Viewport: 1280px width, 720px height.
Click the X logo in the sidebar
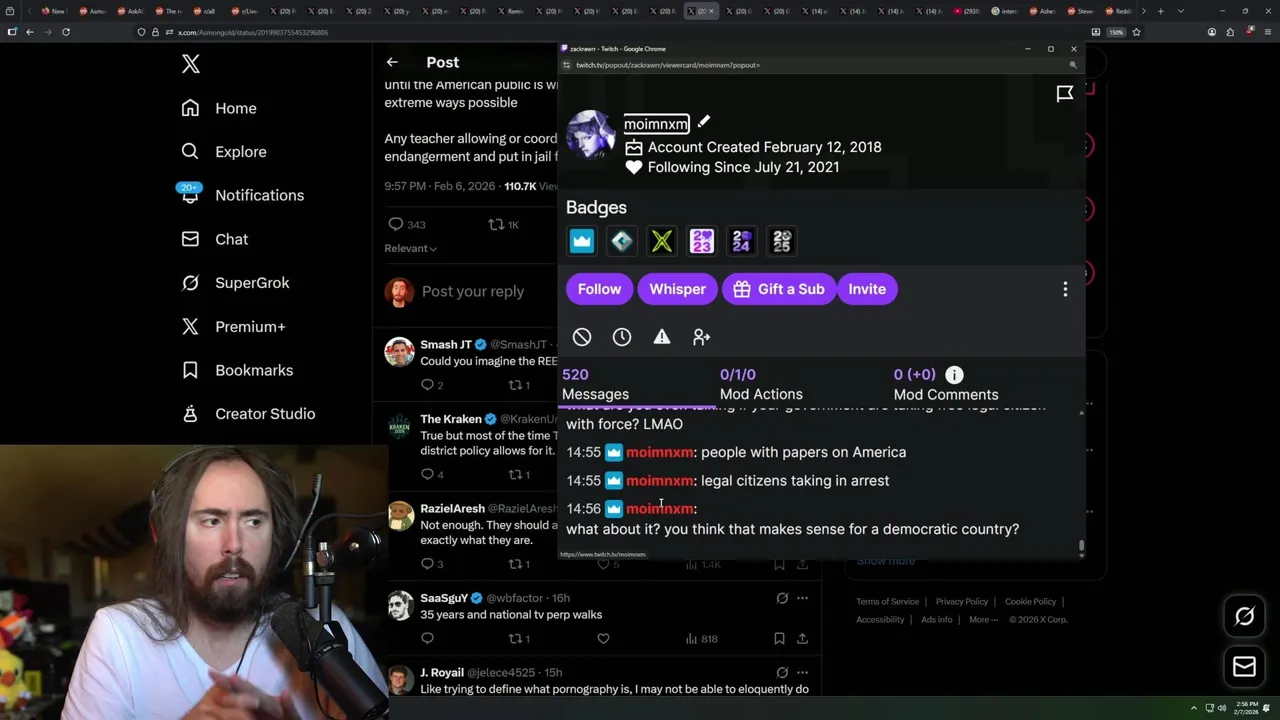191,64
